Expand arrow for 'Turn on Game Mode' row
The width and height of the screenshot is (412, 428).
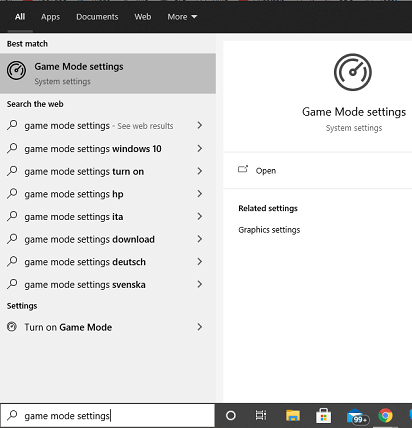click(200, 327)
